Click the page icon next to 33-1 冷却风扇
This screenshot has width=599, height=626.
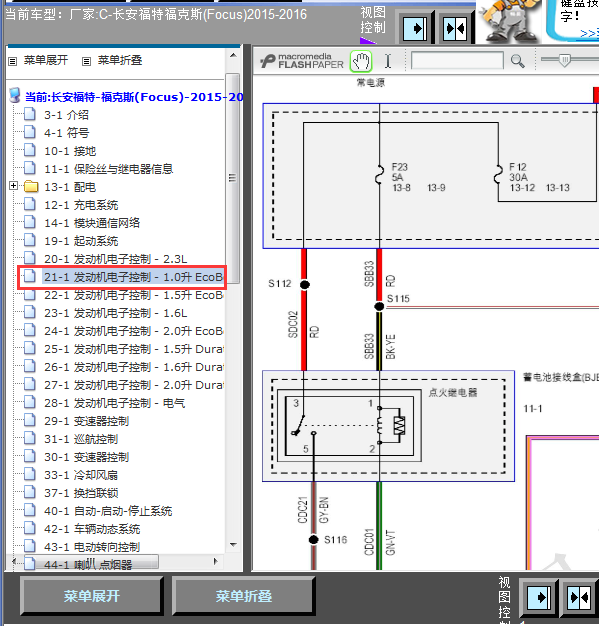pyautogui.click(x=30, y=474)
